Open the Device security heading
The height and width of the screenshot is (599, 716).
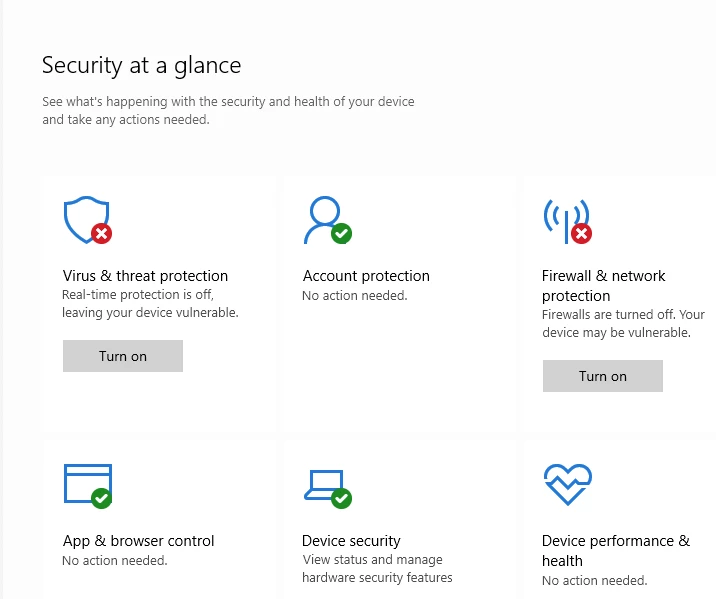[x=351, y=541]
